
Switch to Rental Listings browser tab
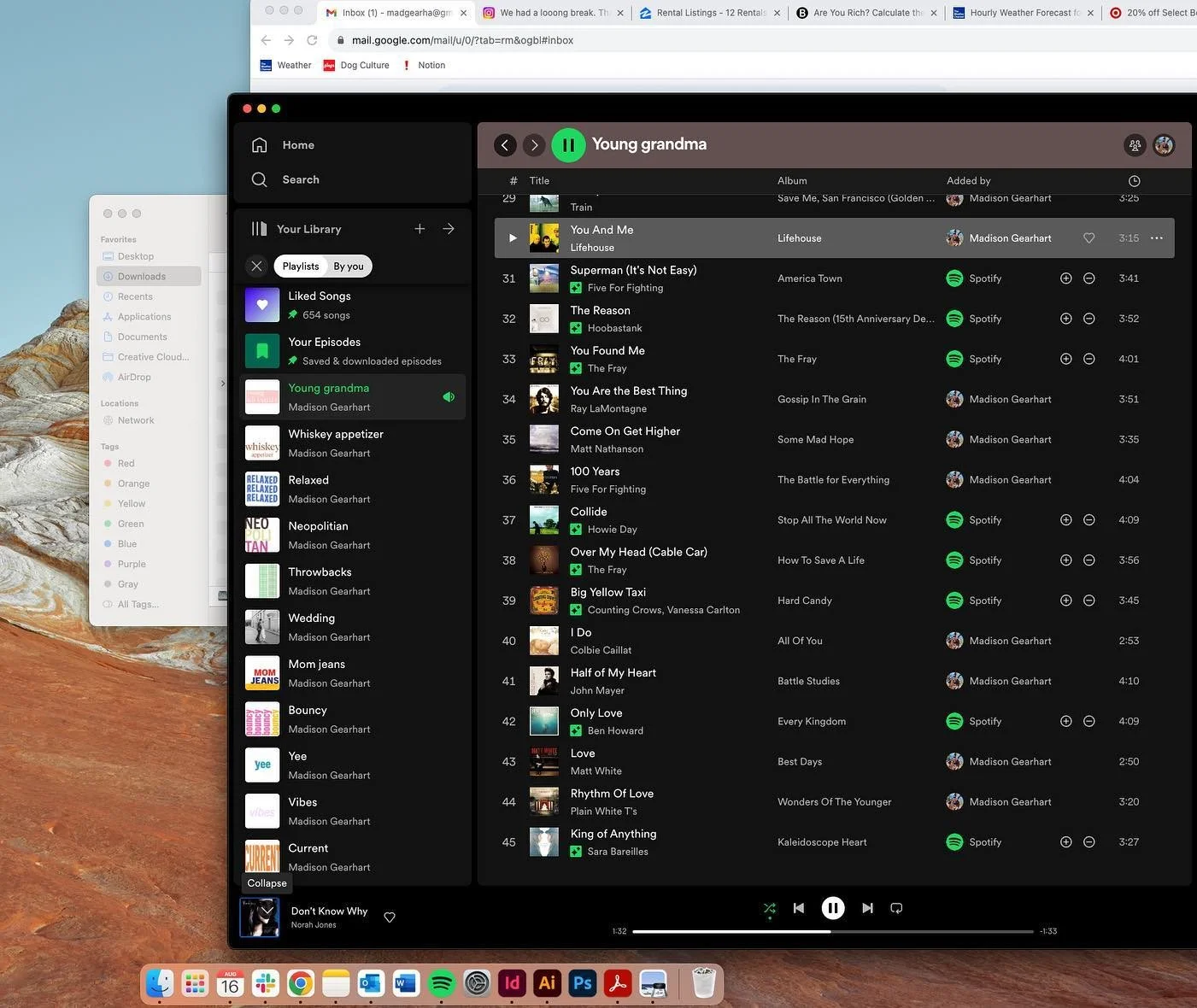pyautogui.click(x=709, y=13)
